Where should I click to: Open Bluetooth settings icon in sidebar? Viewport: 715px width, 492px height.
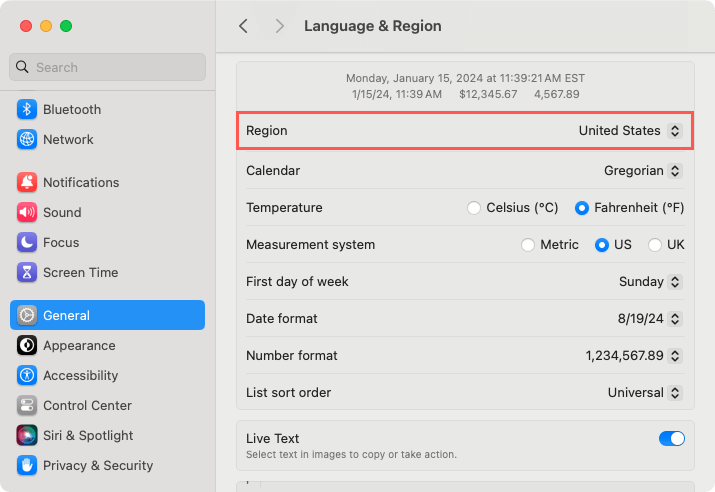27,109
